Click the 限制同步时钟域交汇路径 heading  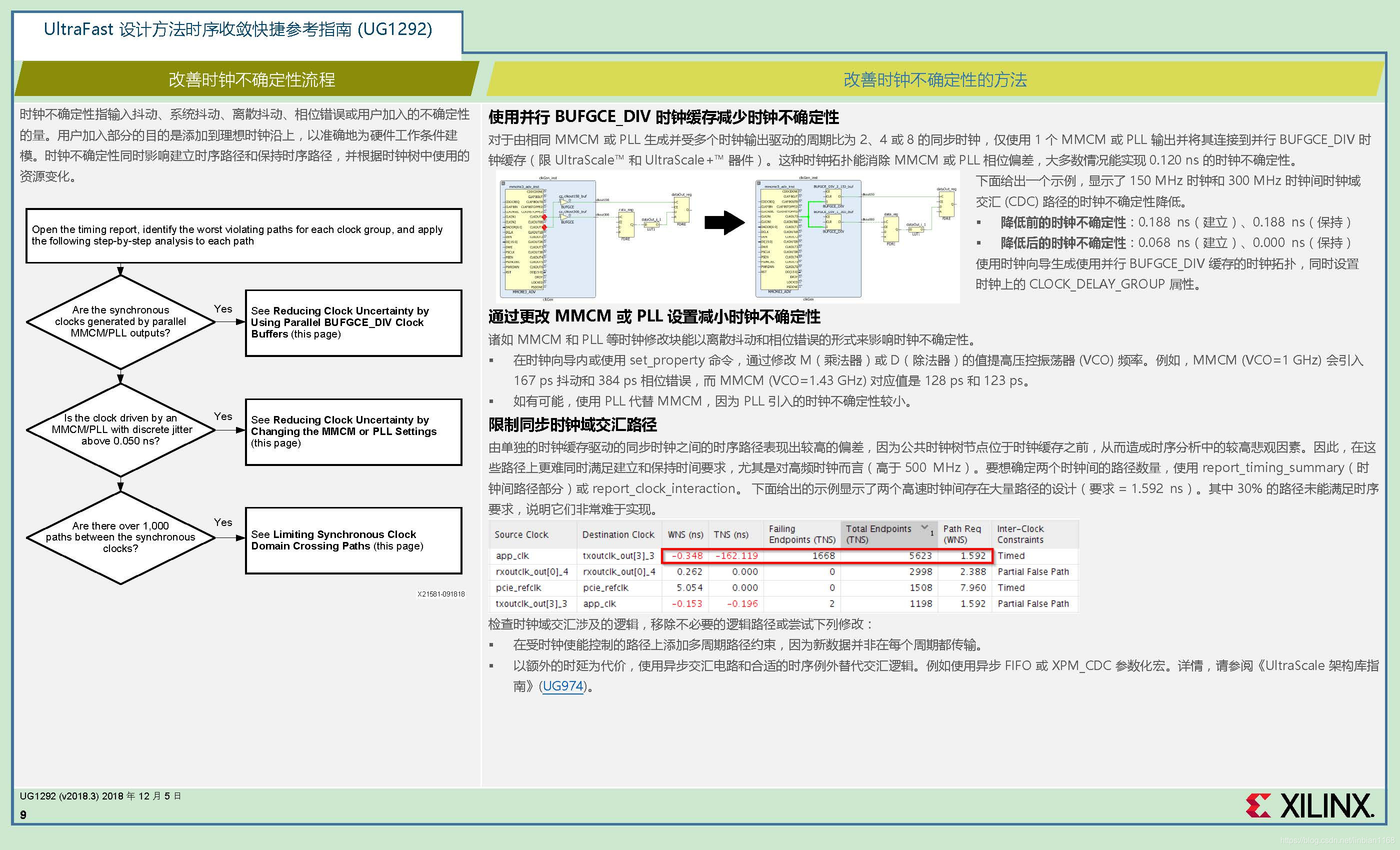(x=572, y=424)
